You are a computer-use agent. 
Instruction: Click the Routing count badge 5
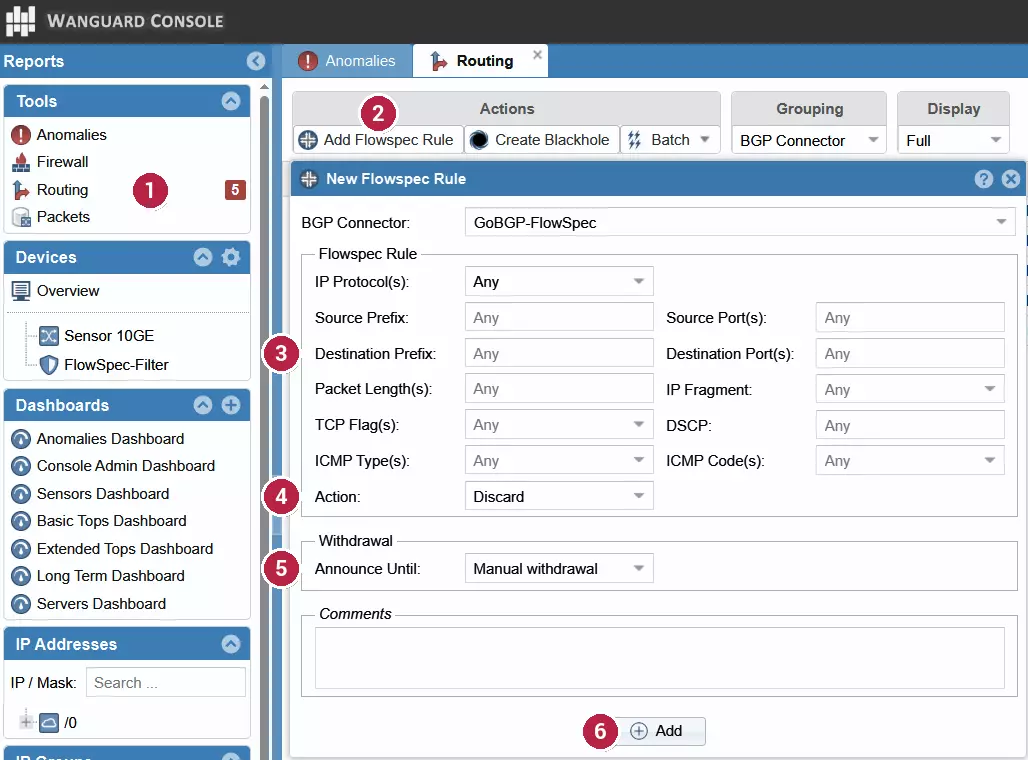point(235,190)
